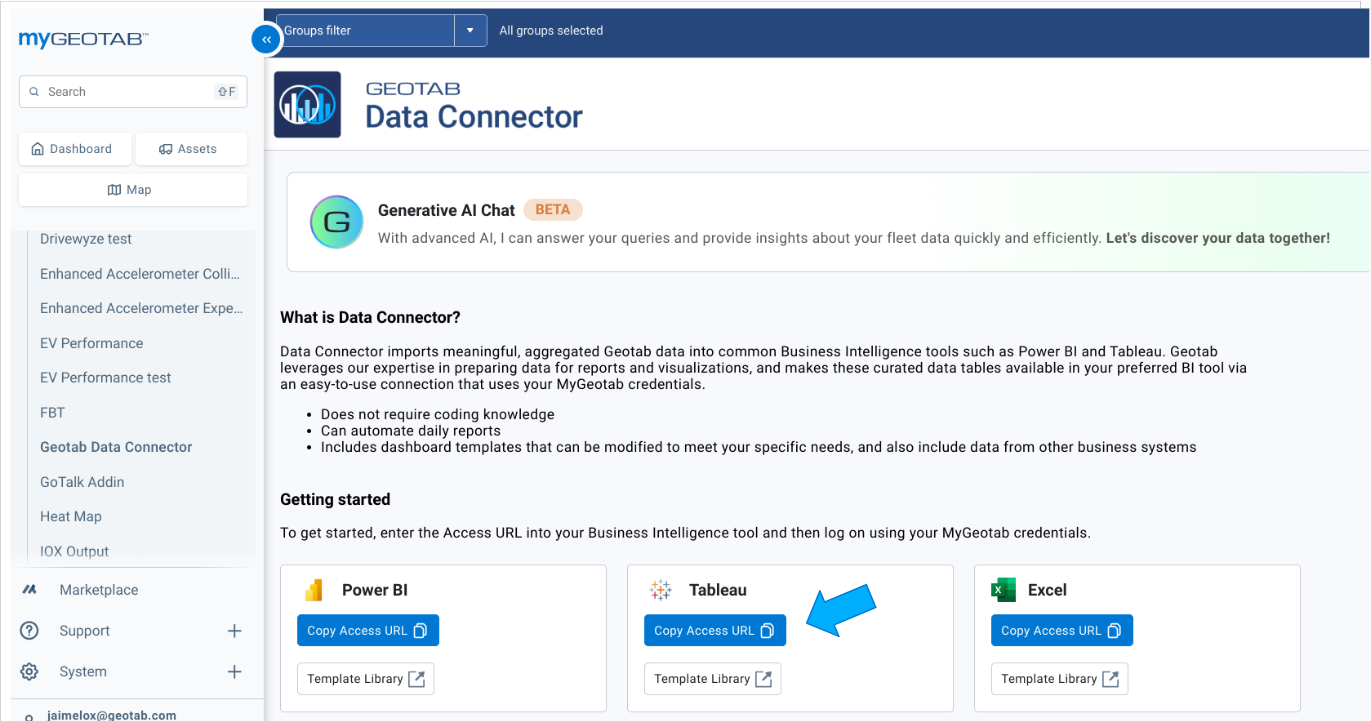Click the Power BI logo icon
Screen dimensions: 1371x721
[x=313, y=590]
